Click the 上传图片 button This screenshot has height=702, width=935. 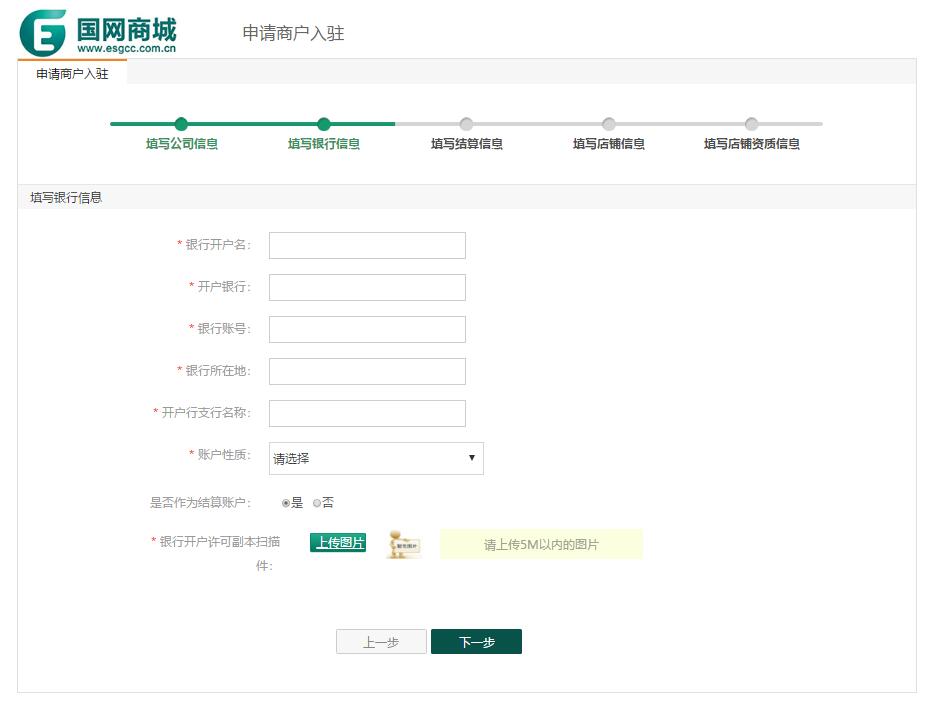click(x=338, y=543)
